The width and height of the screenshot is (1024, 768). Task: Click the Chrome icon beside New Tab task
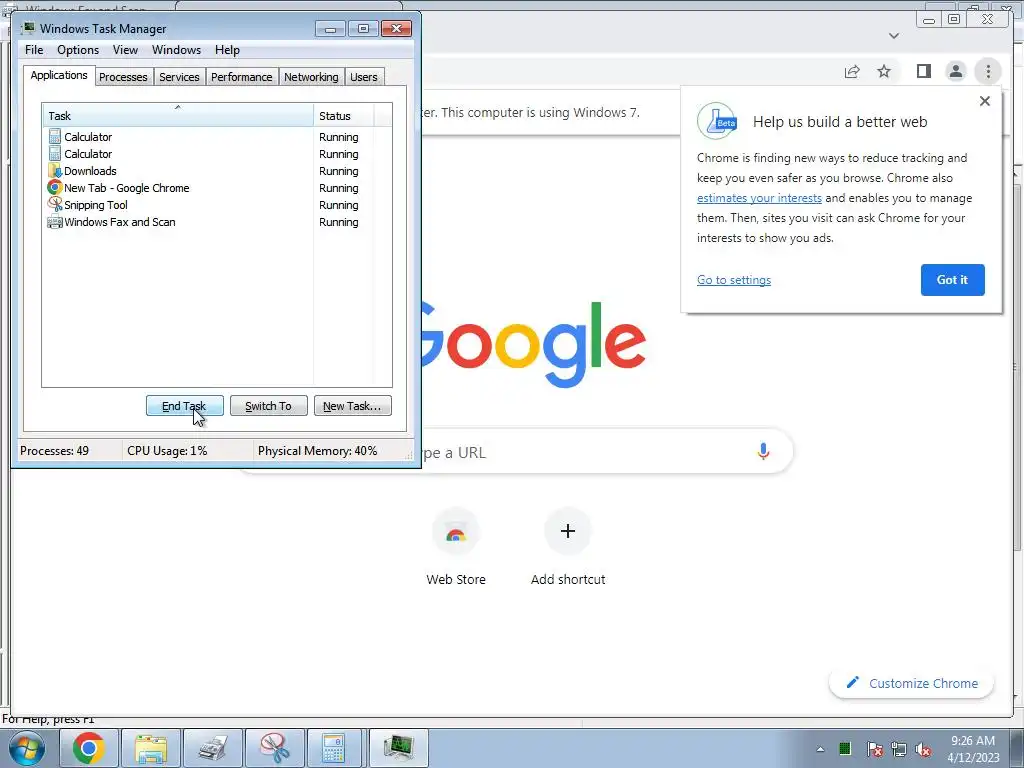[x=55, y=187]
